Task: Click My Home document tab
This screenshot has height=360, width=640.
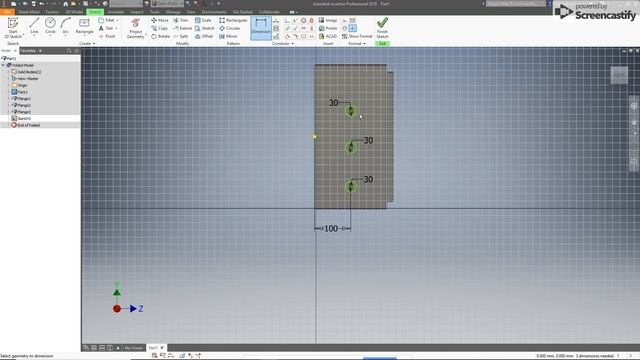Action: coord(134,348)
